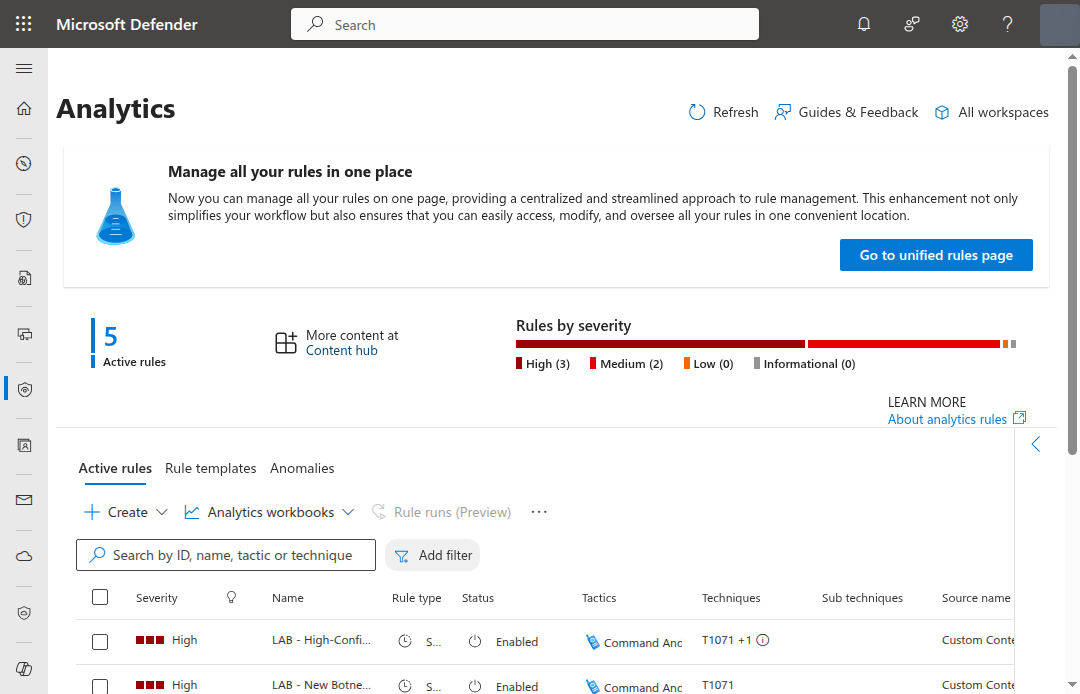Open the Exposure management compass icon
The width and height of the screenshot is (1080, 694).
tap(23, 163)
